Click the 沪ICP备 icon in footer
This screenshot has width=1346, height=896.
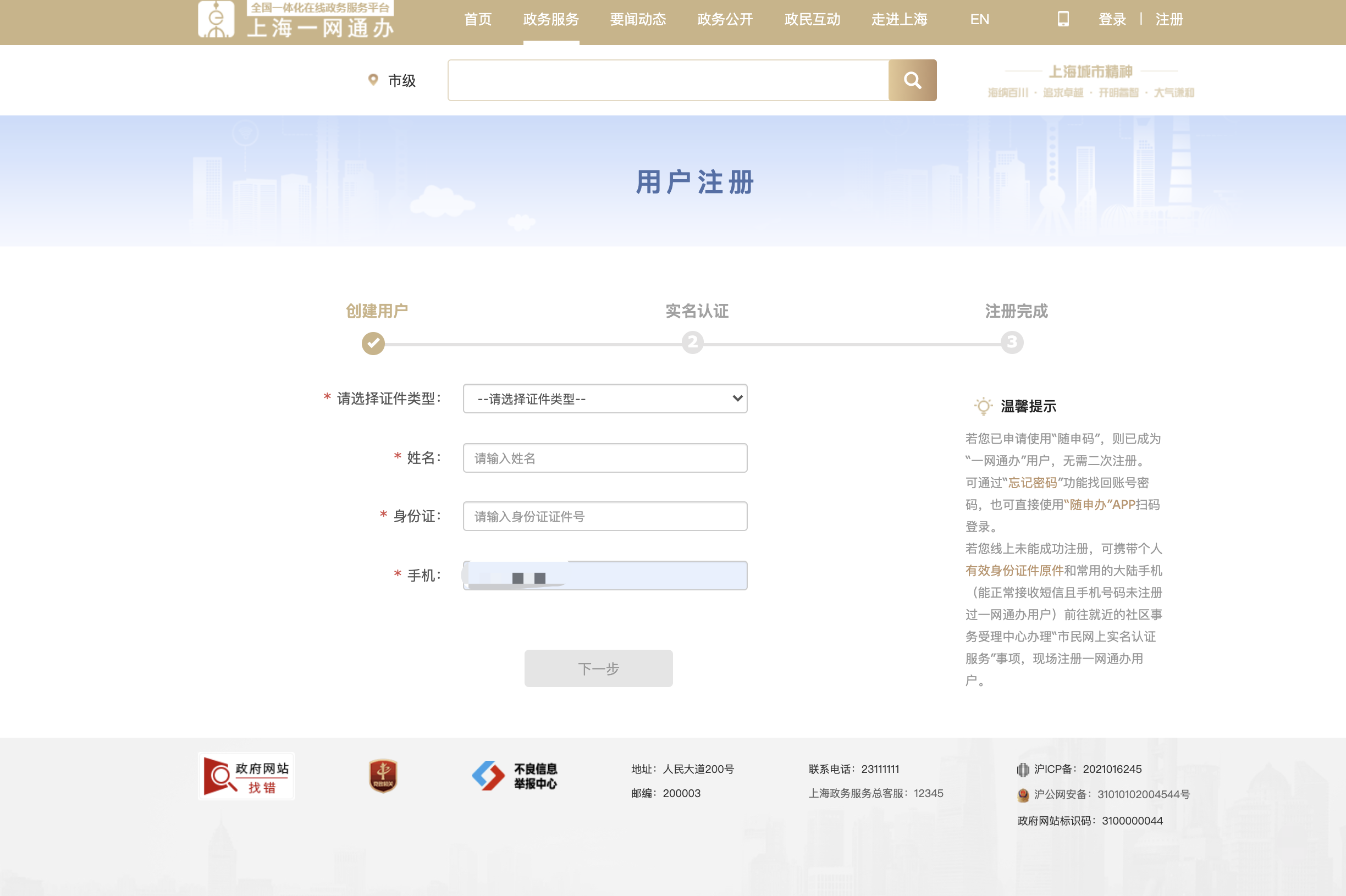point(1023,770)
